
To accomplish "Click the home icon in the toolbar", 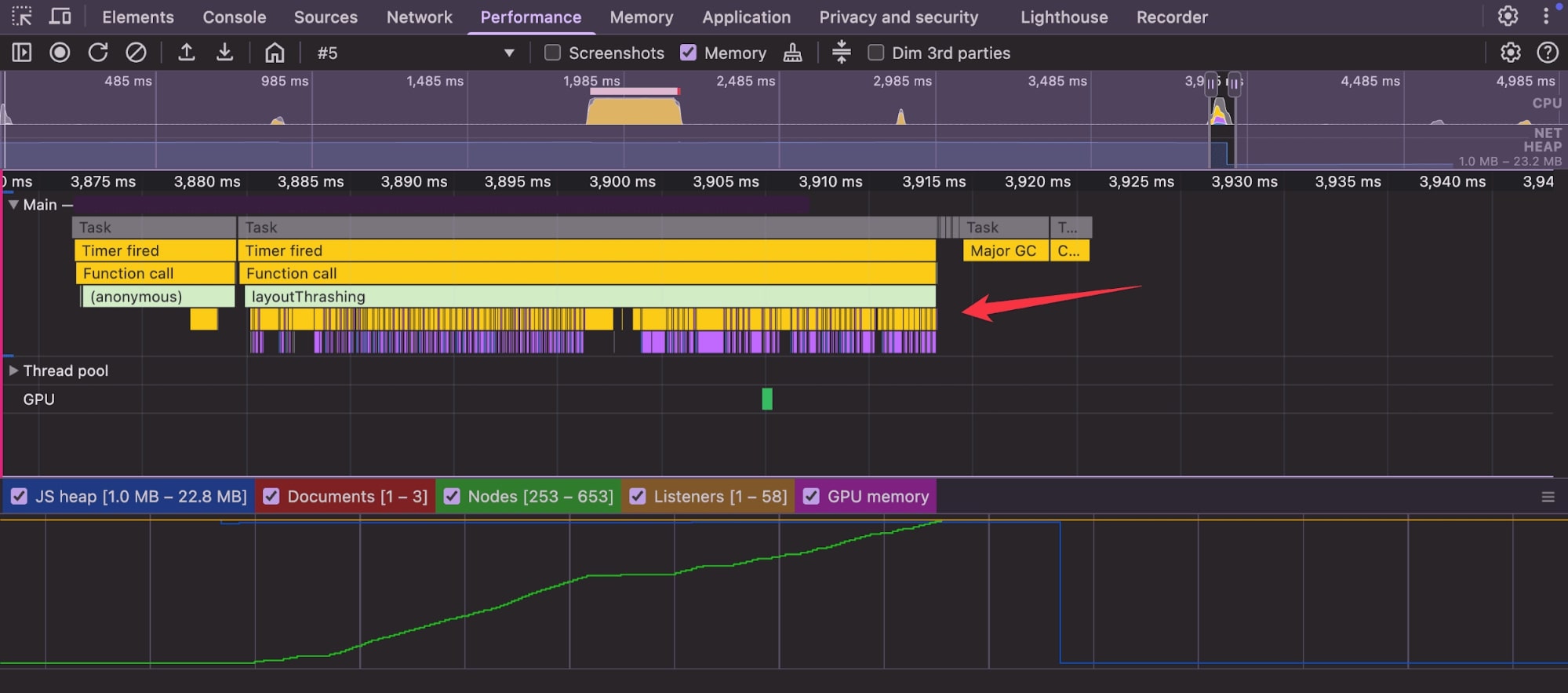I will [275, 53].
